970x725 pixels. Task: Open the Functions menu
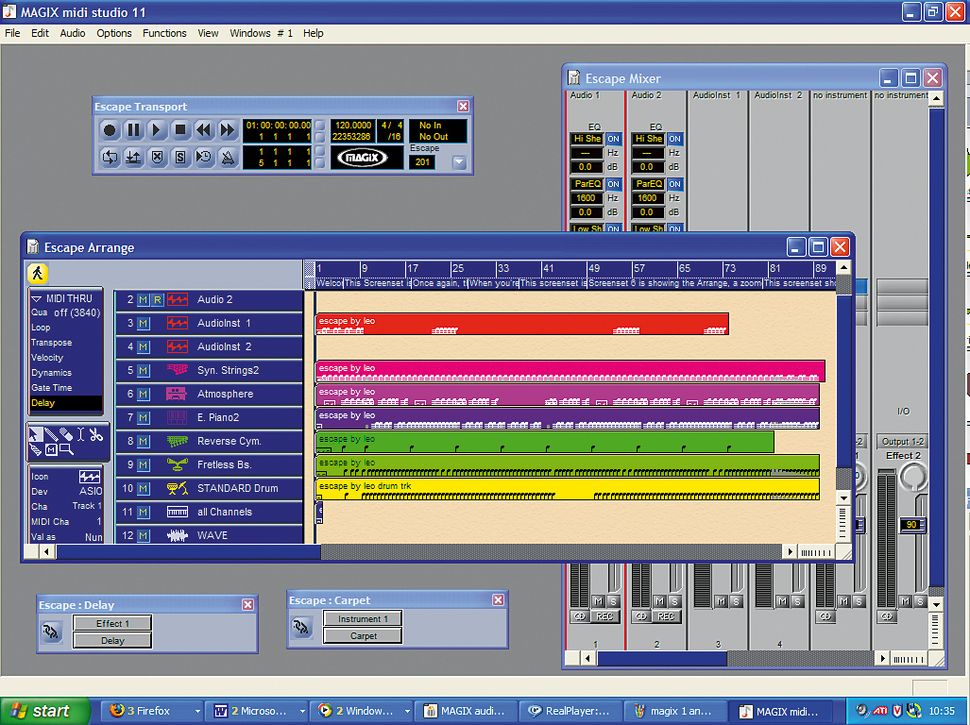click(165, 33)
